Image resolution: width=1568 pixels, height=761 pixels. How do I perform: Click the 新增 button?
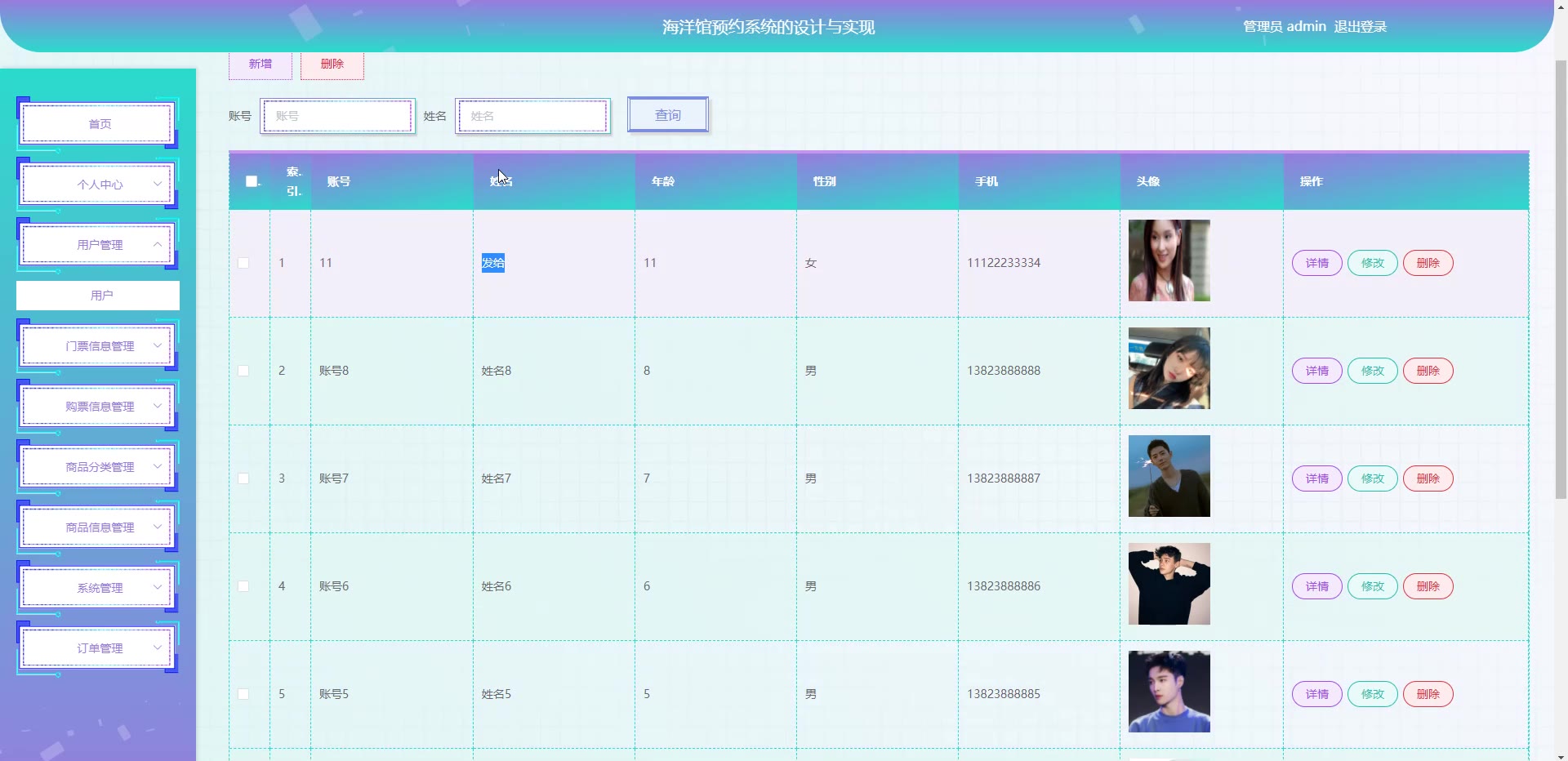261,65
